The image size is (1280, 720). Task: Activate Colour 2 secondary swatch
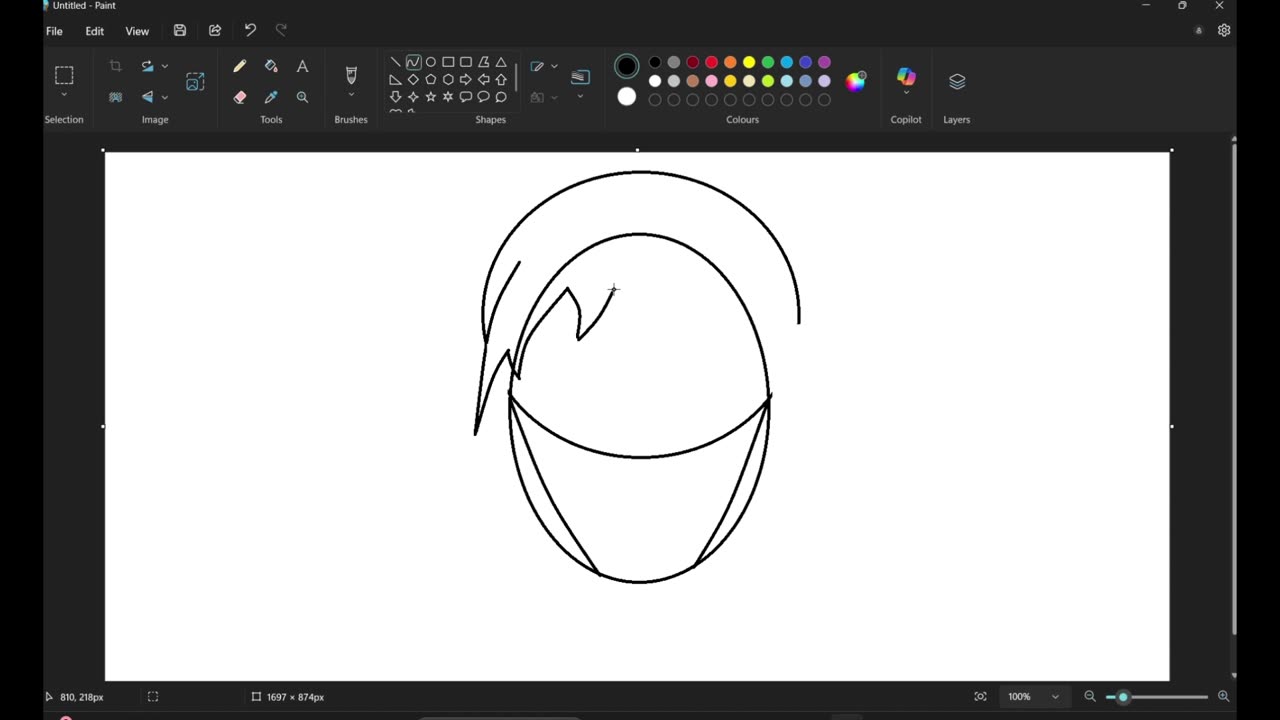(x=627, y=97)
